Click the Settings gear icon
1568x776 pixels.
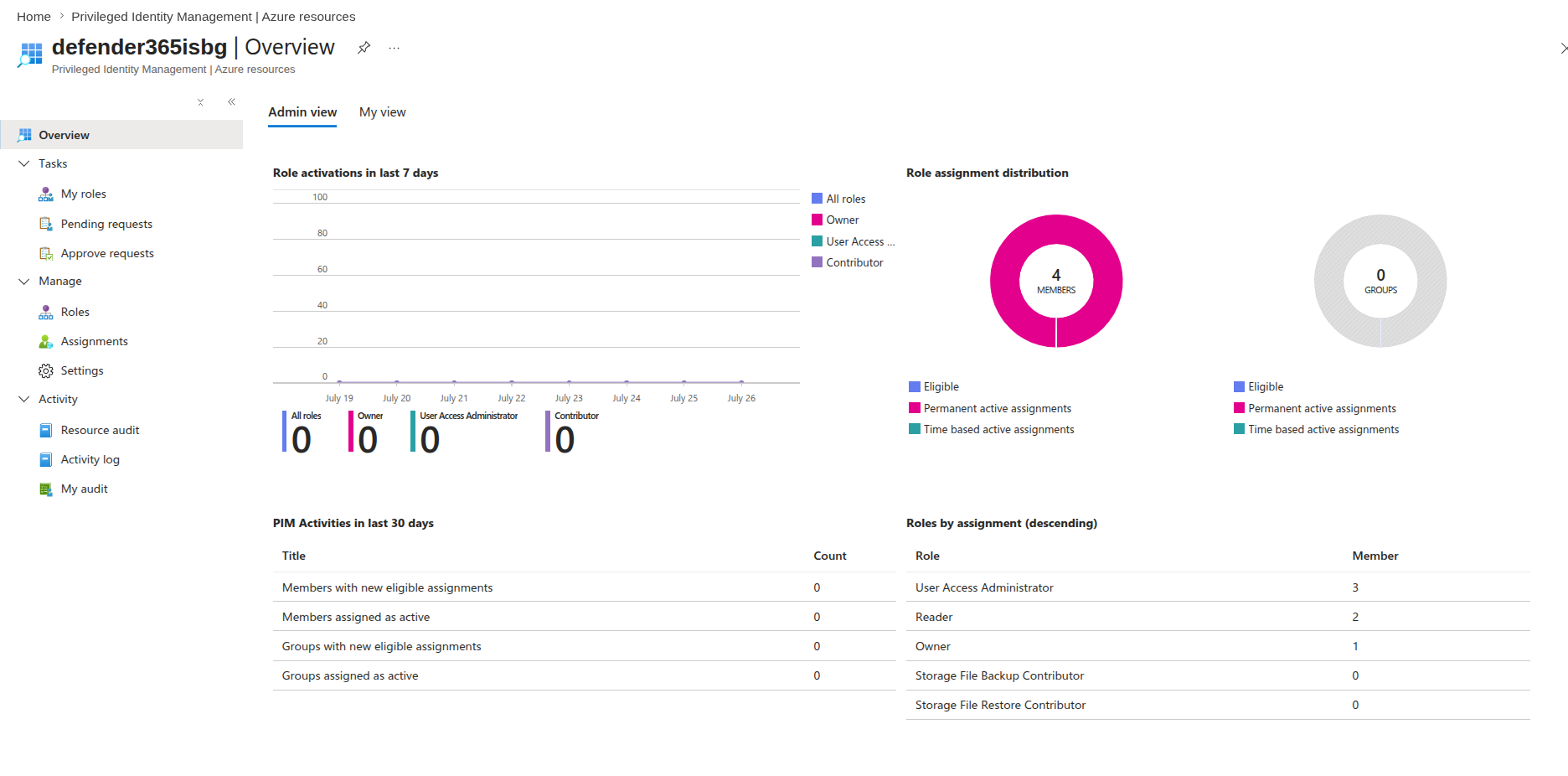click(46, 370)
